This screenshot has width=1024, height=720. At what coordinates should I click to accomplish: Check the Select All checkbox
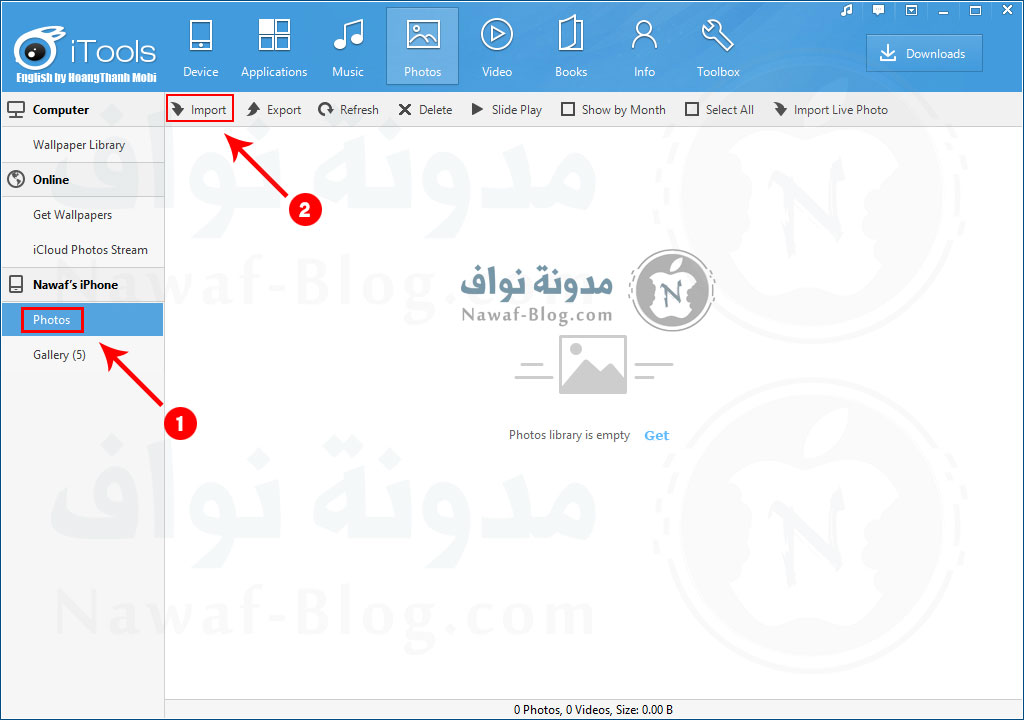coord(692,109)
